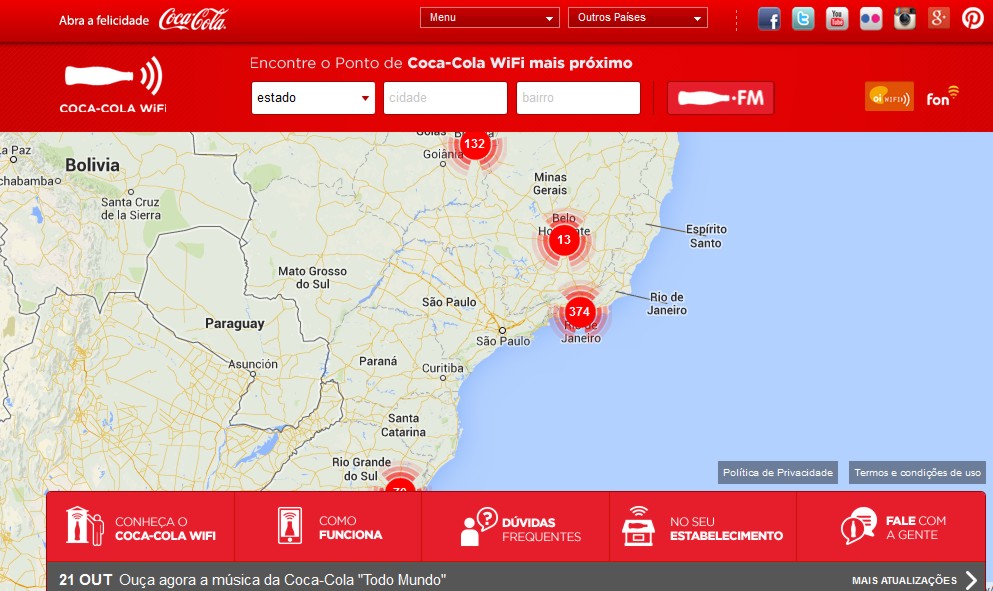Screen dimensions: 993x591
Task: Click the Coca-Cola script logo
Action: click(193, 20)
